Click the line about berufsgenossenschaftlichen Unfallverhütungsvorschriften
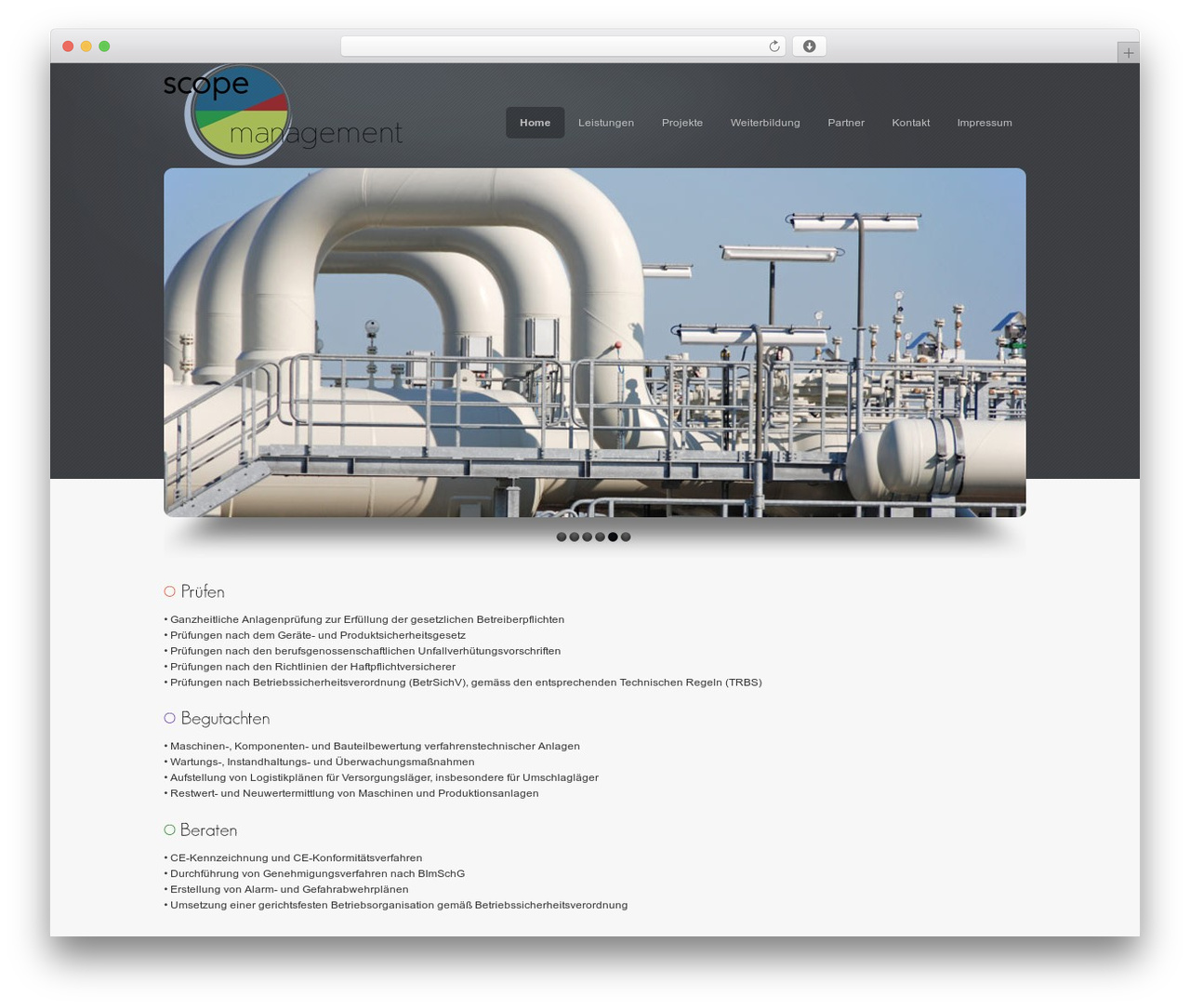1190x1008 pixels. tap(363, 651)
